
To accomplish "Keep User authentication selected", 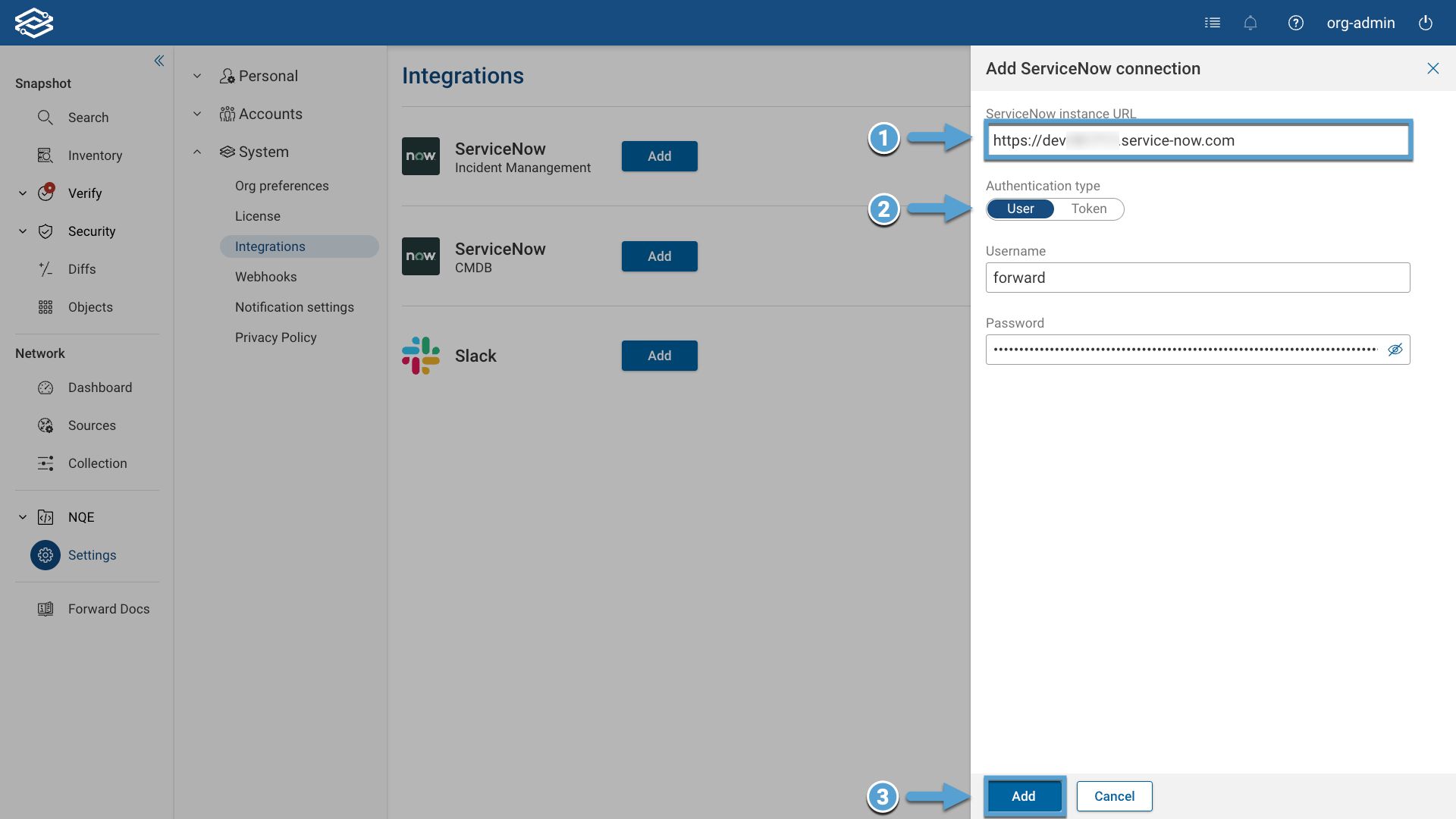I will (x=1020, y=209).
